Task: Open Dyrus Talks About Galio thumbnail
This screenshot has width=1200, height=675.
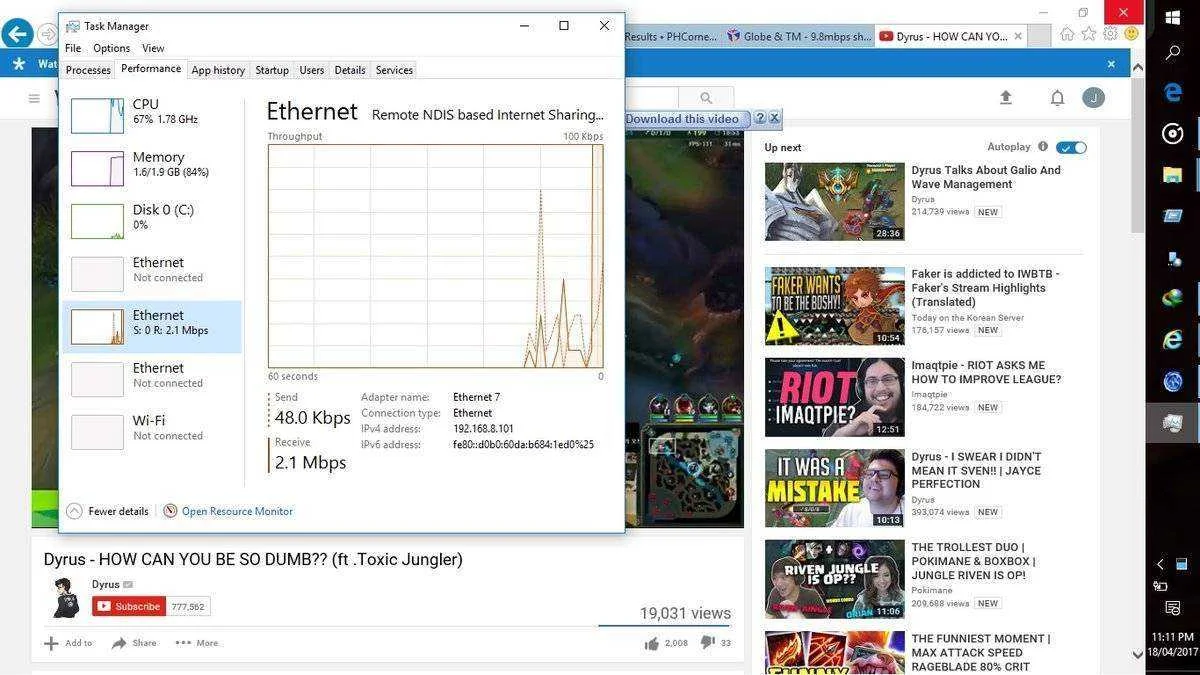Action: pos(834,201)
